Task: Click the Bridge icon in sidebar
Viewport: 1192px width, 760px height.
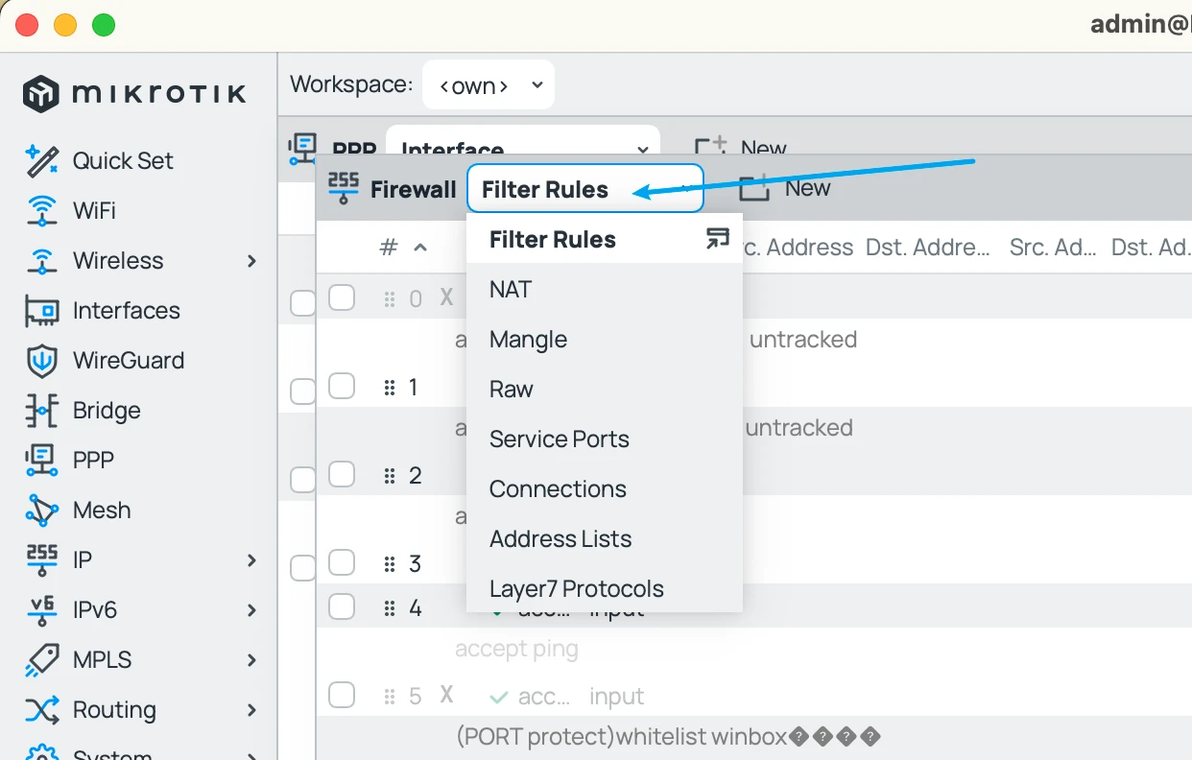Action: coord(41,411)
